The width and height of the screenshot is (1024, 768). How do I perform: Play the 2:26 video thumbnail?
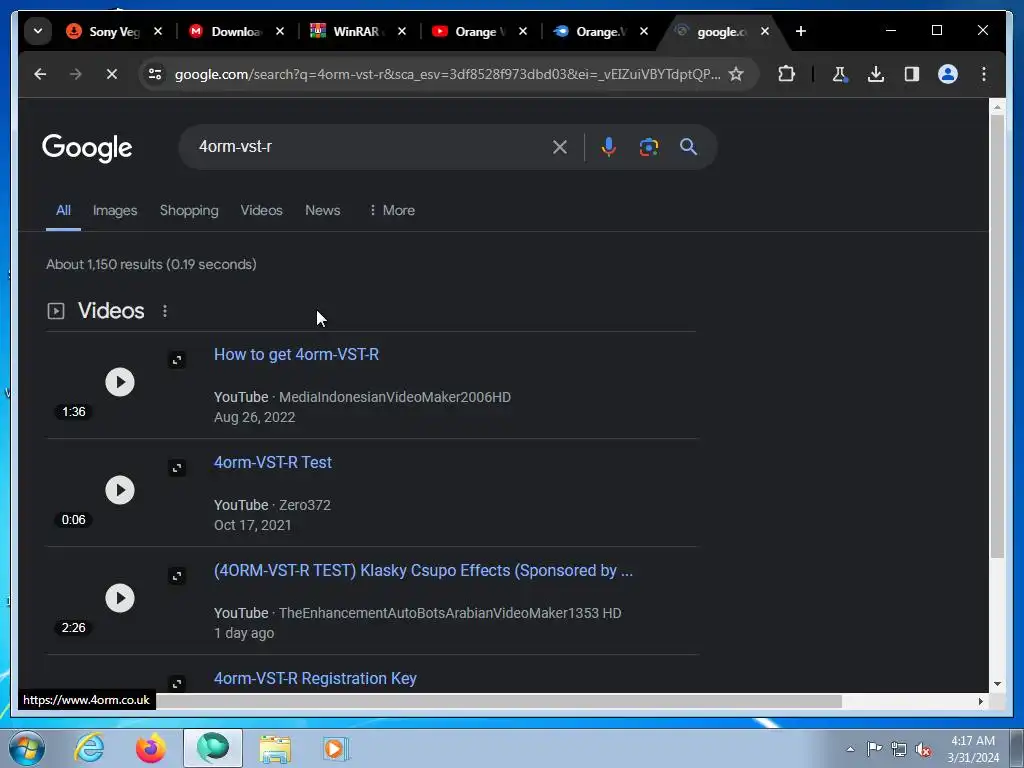click(x=120, y=598)
